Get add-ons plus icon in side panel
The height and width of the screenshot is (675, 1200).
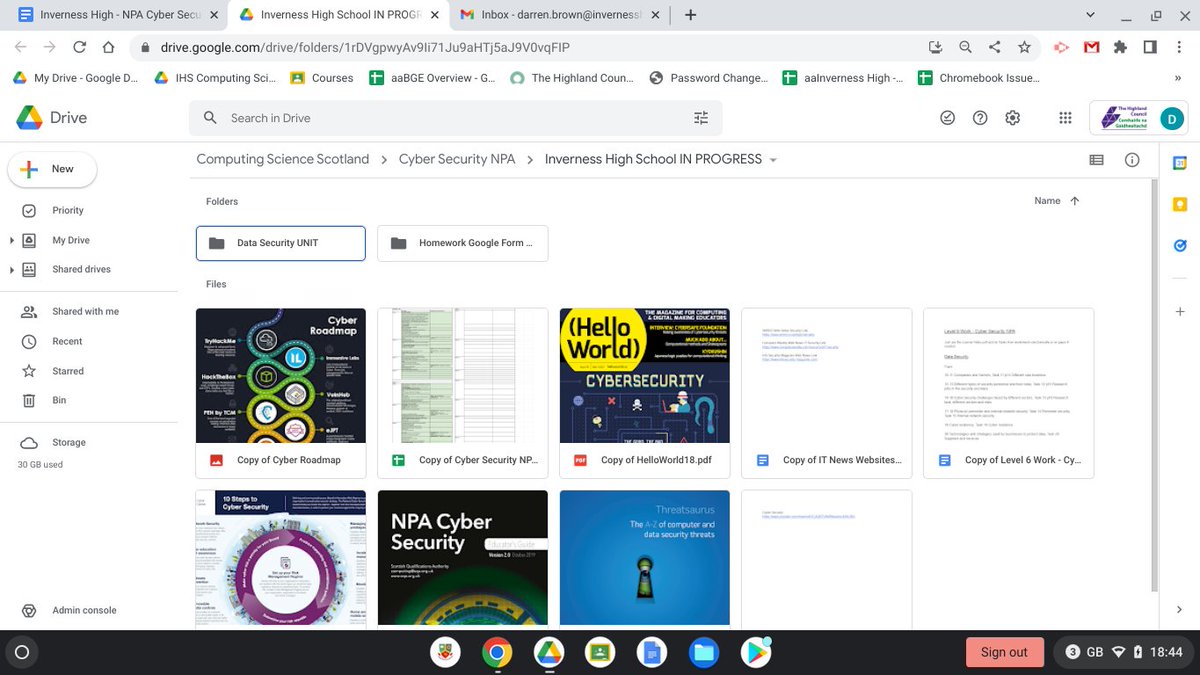coord(1180,312)
